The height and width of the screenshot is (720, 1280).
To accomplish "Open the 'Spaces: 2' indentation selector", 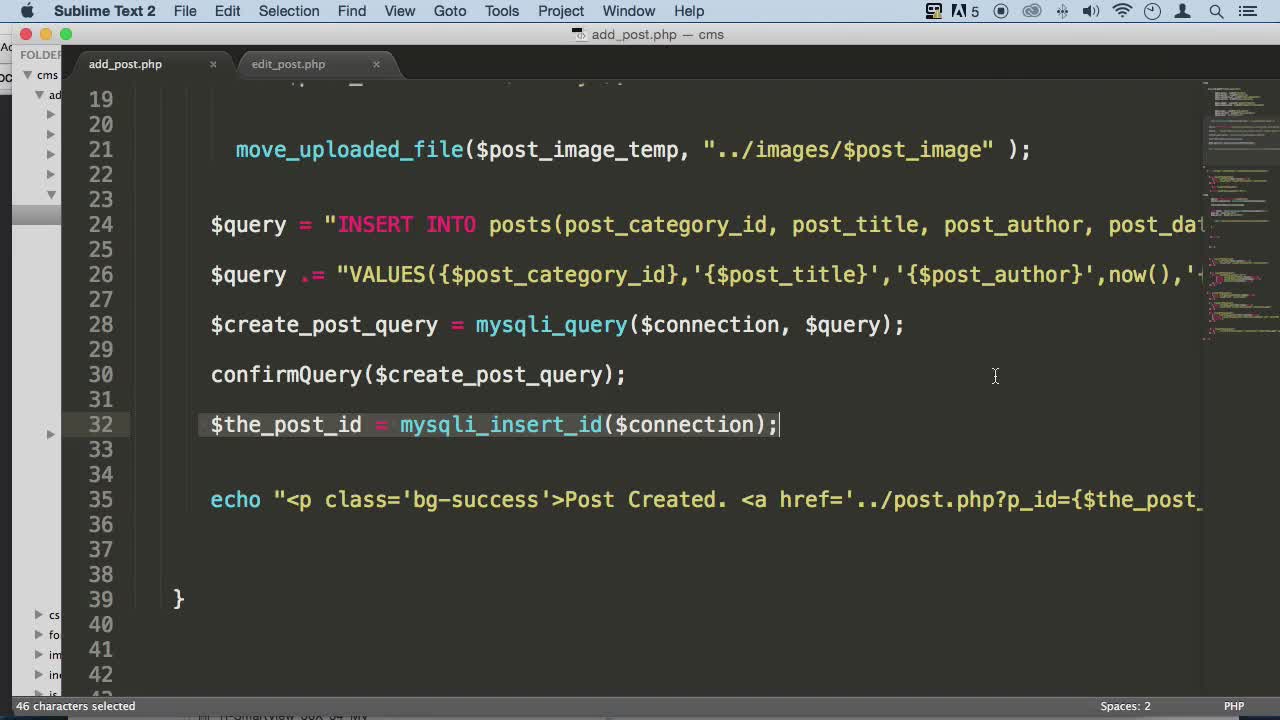I will click(x=1125, y=706).
